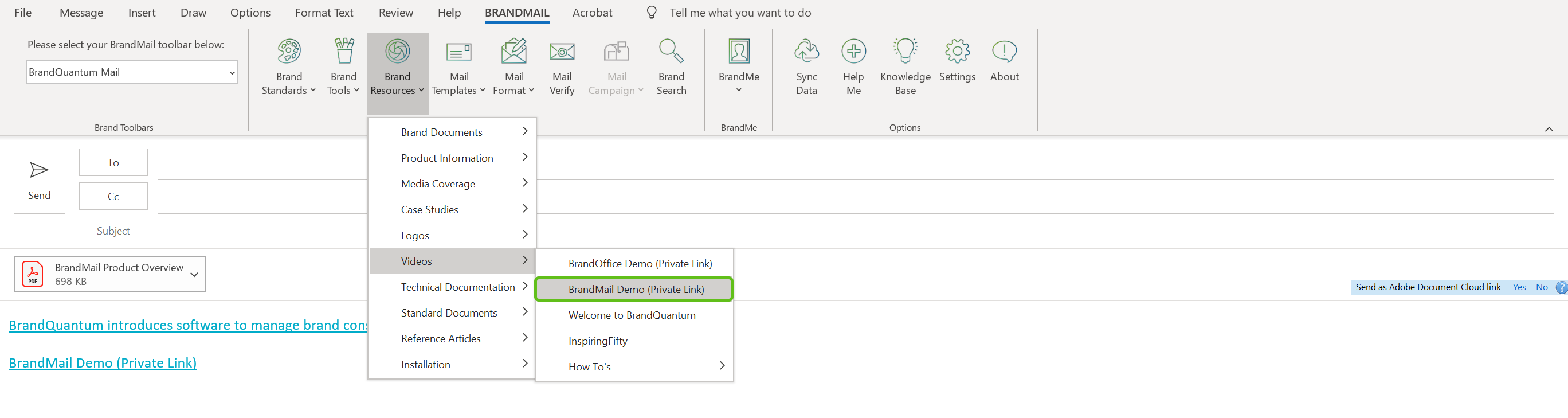
Task: Launch Brand Search magnifier icon
Action: click(x=672, y=51)
